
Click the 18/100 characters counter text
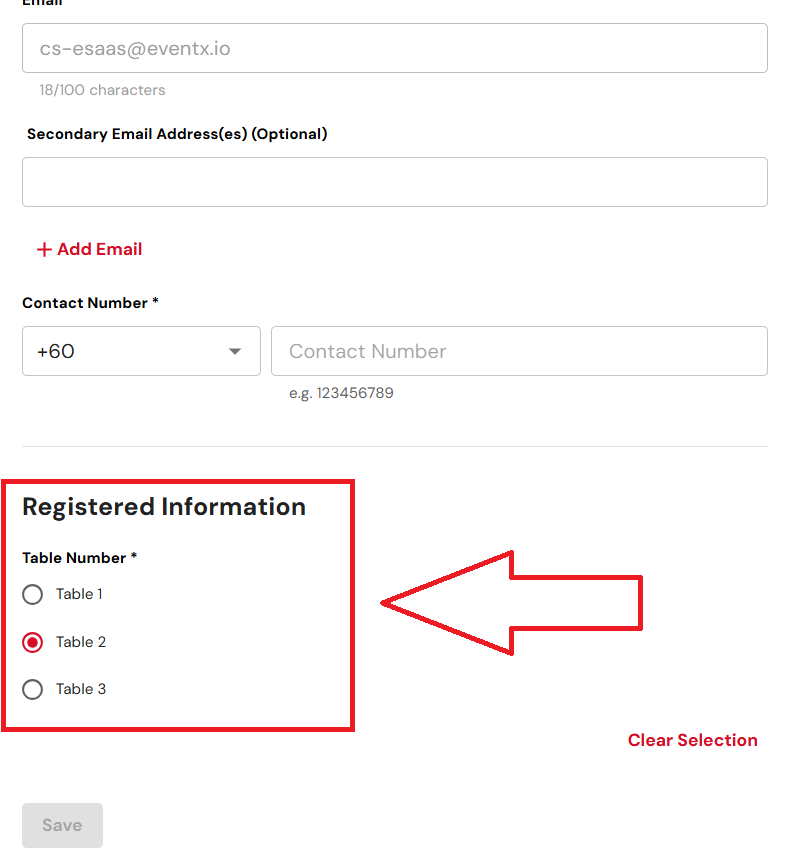(102, 90)
